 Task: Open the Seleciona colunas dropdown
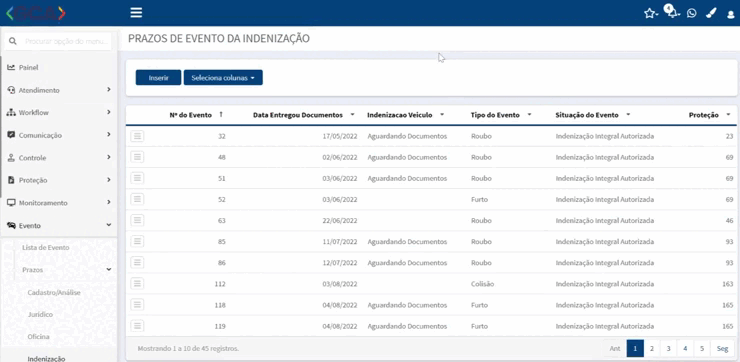223,78
